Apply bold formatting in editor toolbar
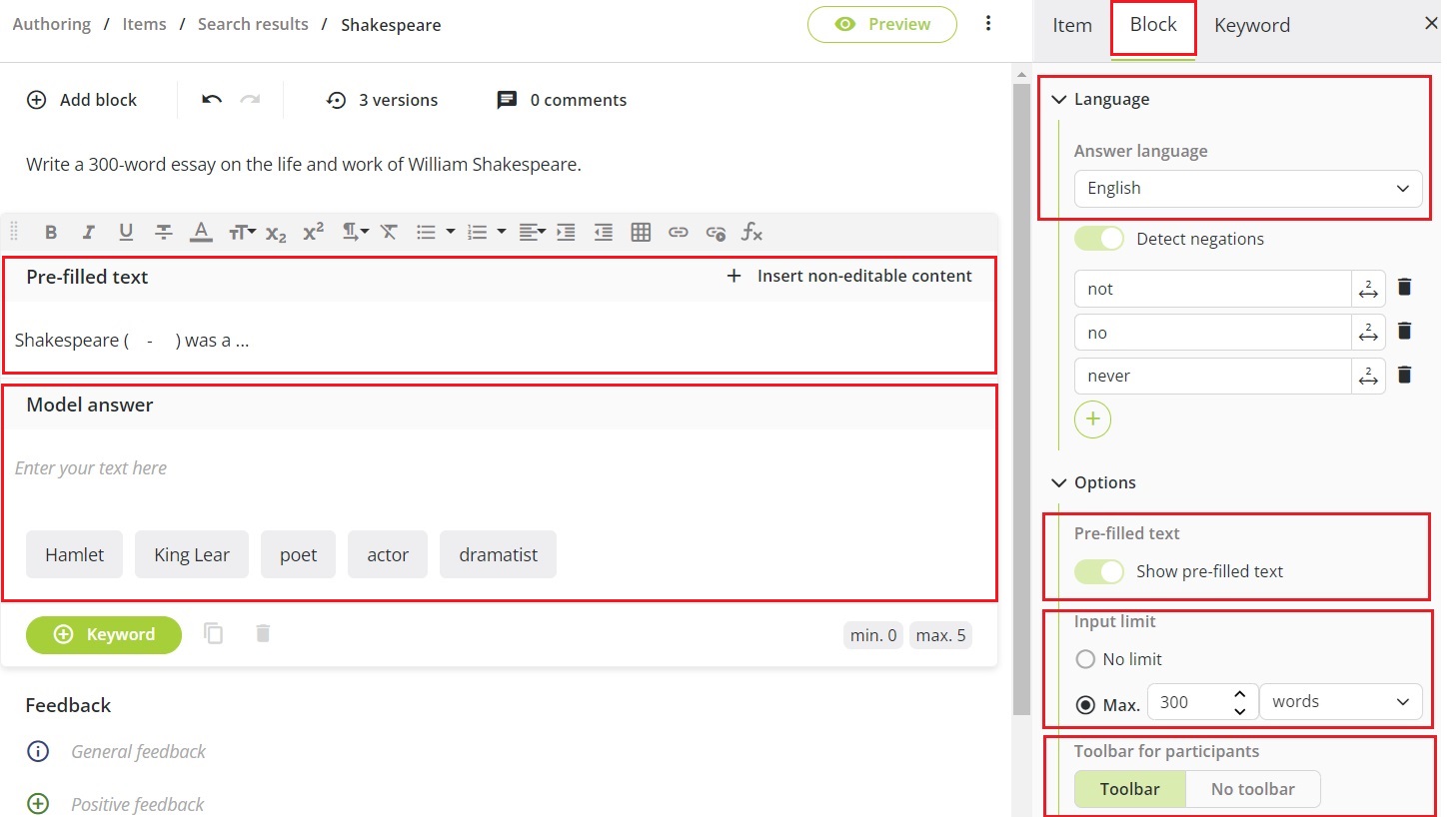The height and width of the screenshot is (817, 1456). tap(51, 232)
